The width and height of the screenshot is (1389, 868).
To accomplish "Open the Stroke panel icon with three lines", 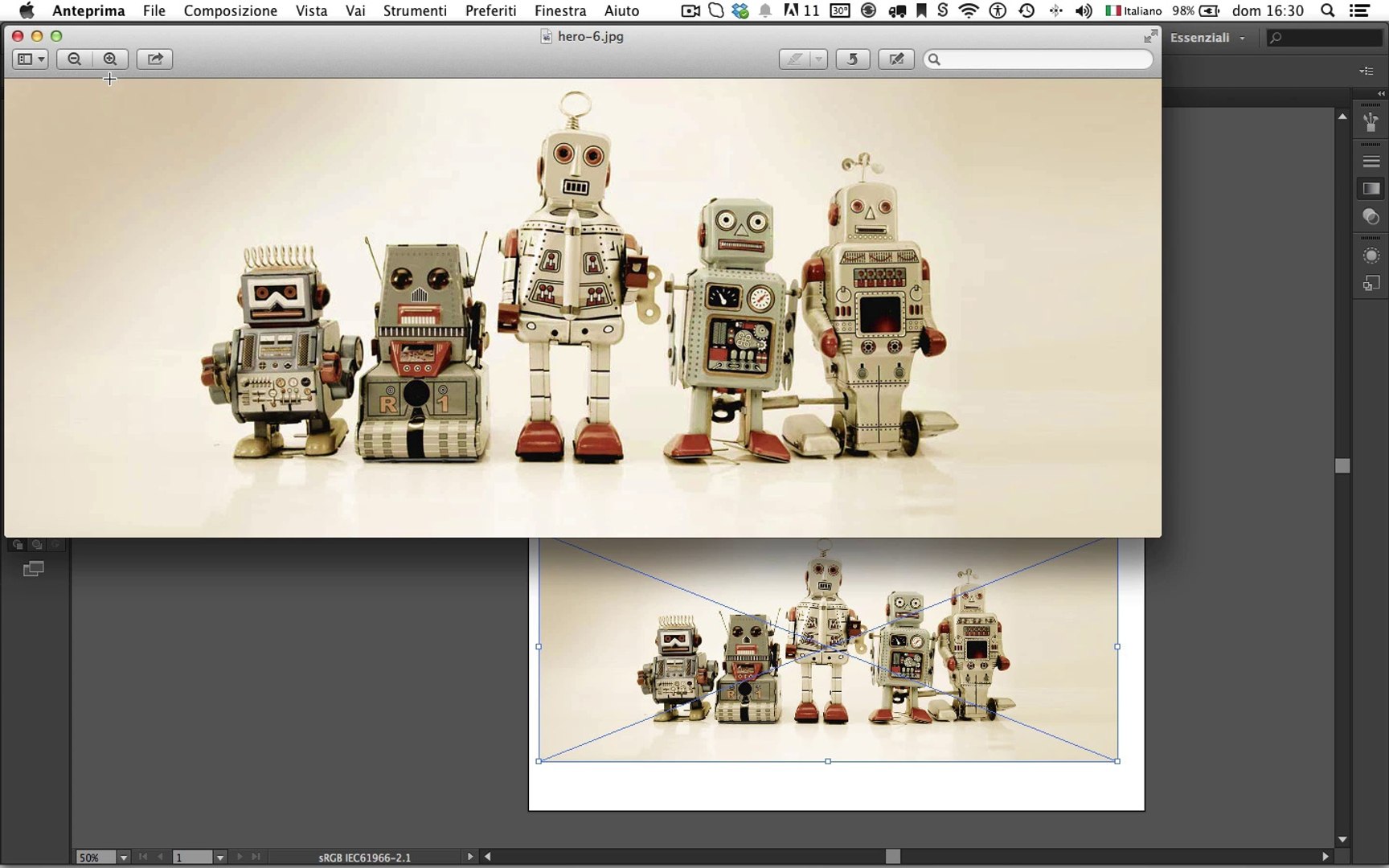I will 1371,162.
